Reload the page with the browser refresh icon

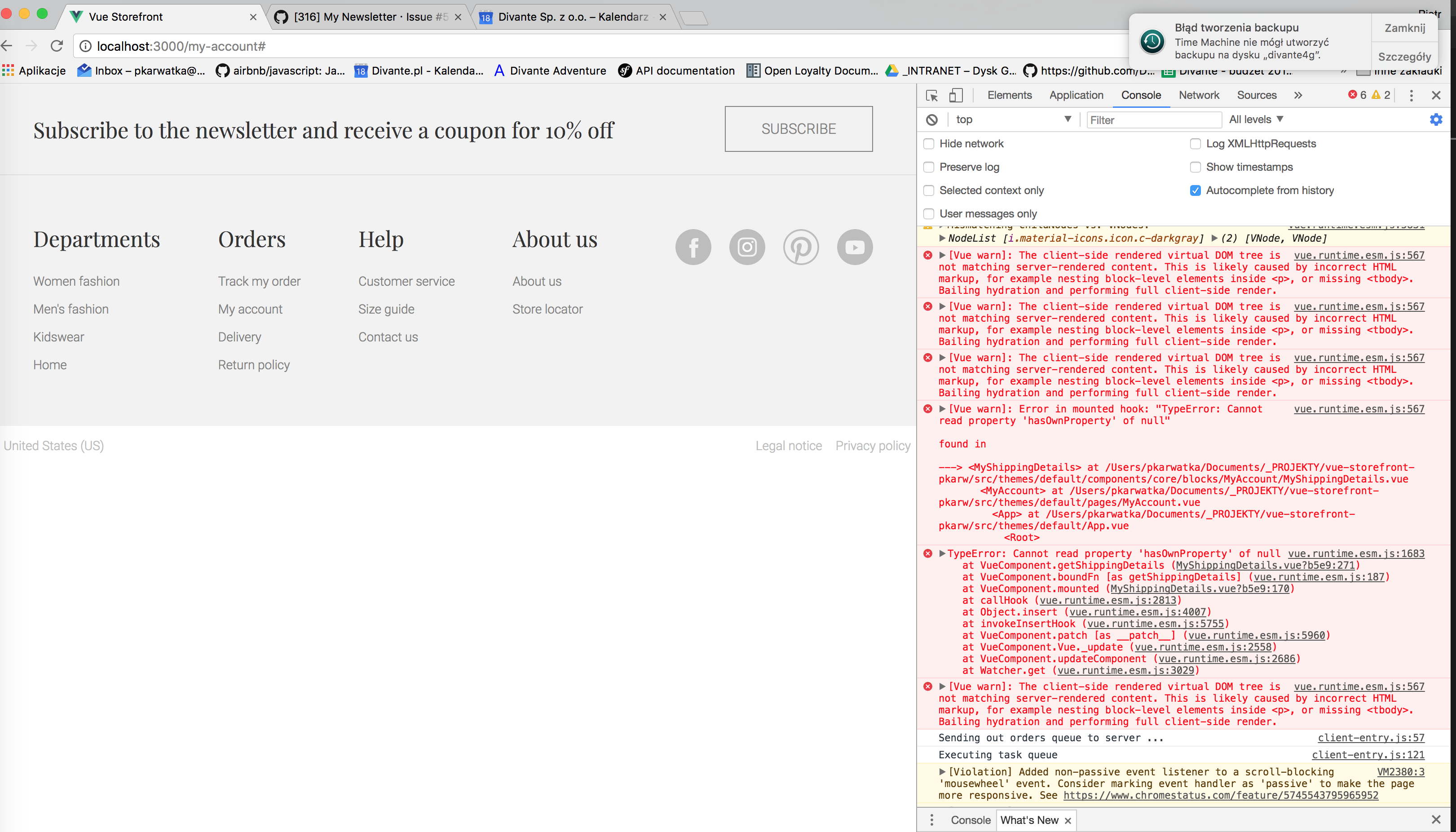(57, 46)
